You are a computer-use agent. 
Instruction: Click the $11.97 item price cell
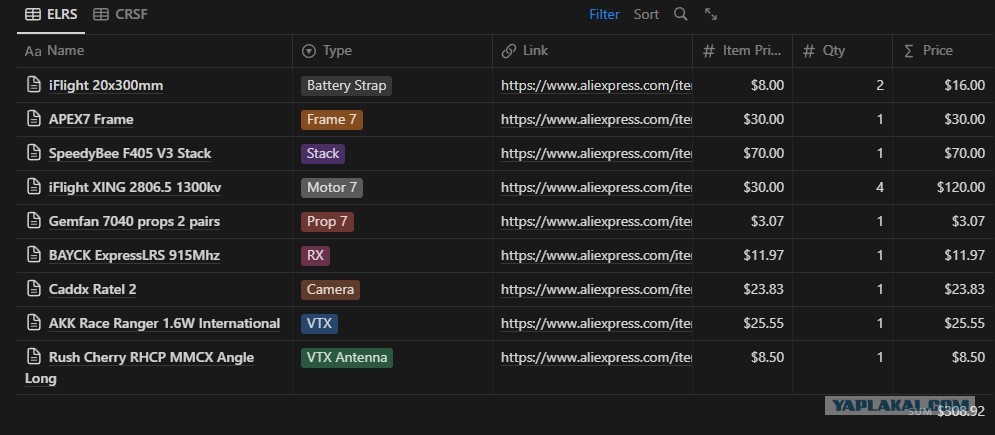(x=742, y=256)
